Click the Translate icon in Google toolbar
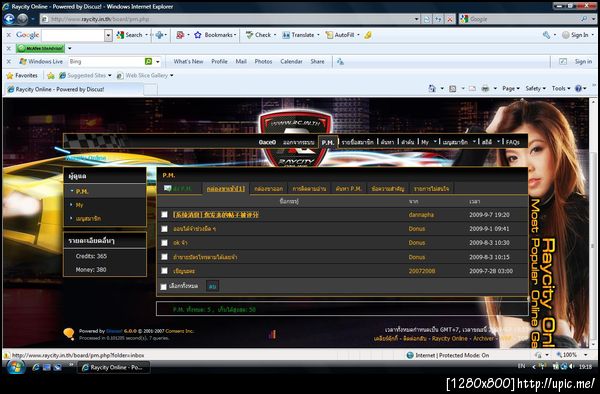Screen dimensions: 600x394 tap(286, 35)
